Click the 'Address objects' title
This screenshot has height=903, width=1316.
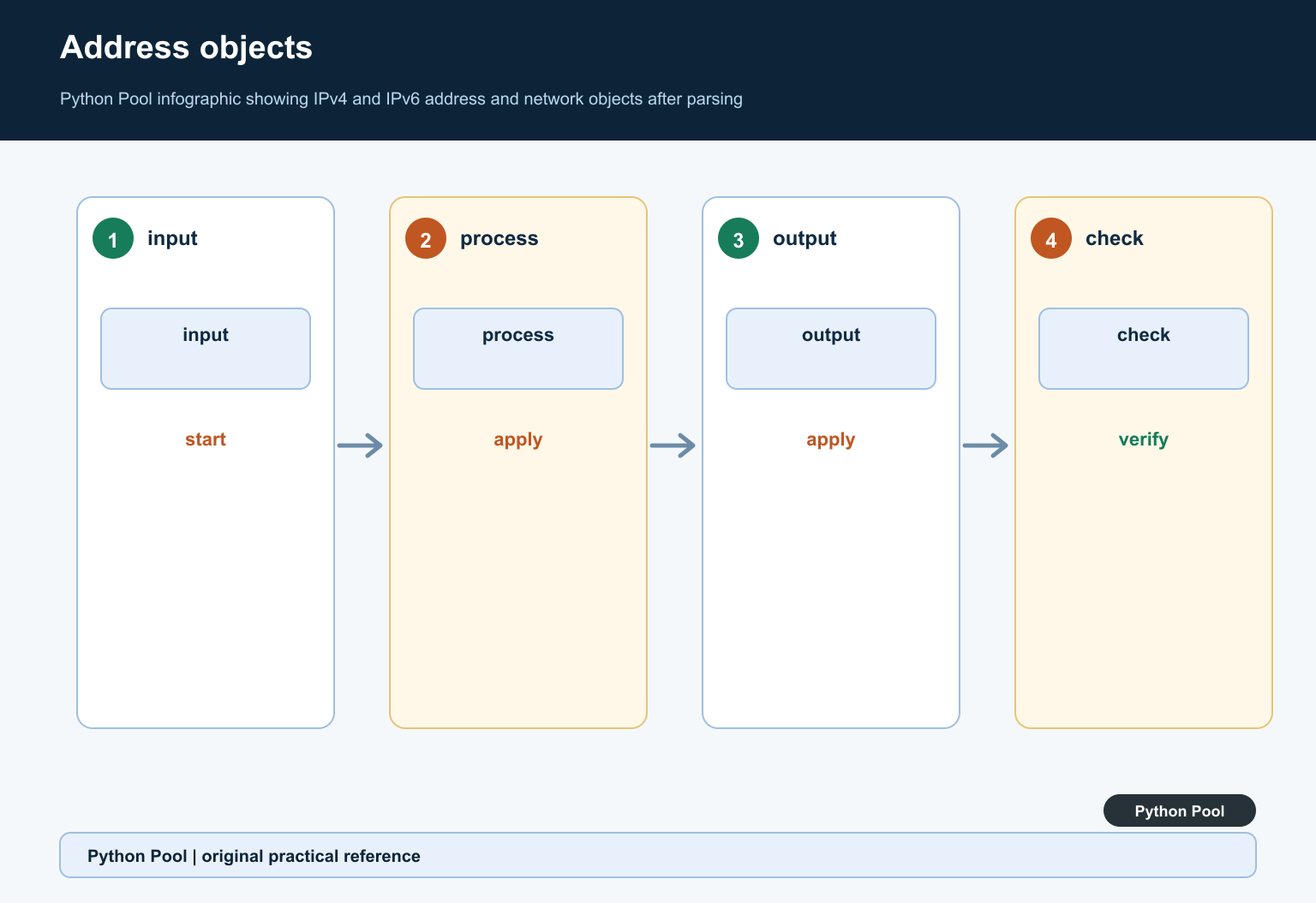[x=186, y=48]
